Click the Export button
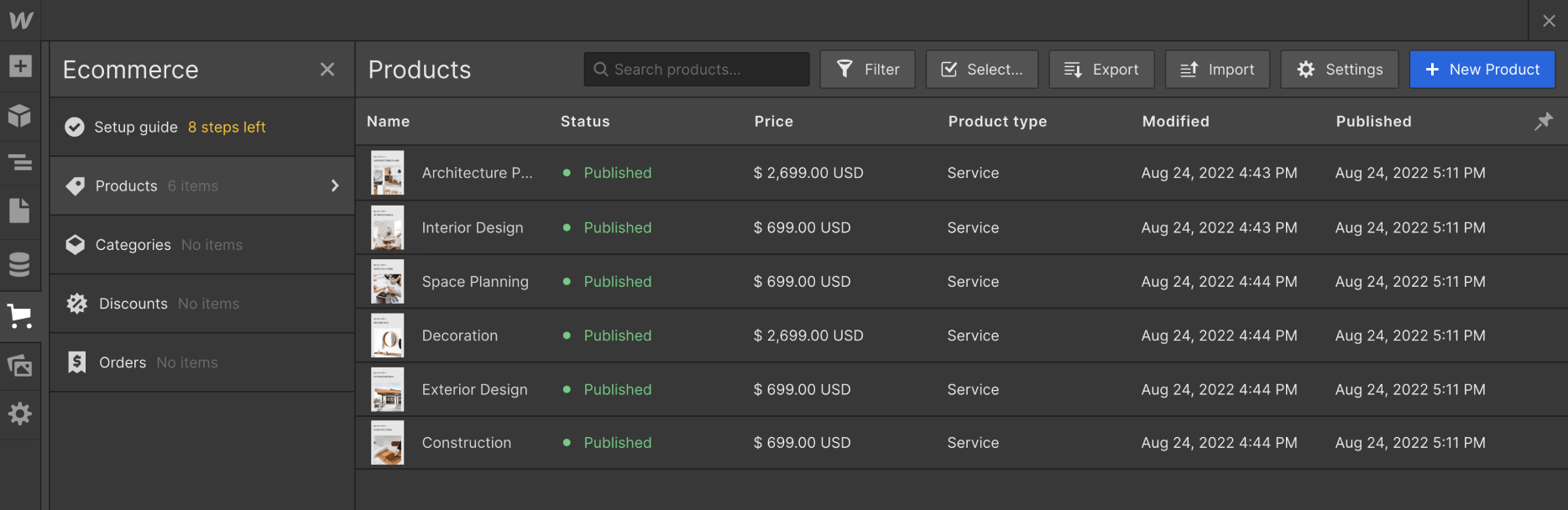This screenshot has height=510, width=1568. pos(1101,70)
